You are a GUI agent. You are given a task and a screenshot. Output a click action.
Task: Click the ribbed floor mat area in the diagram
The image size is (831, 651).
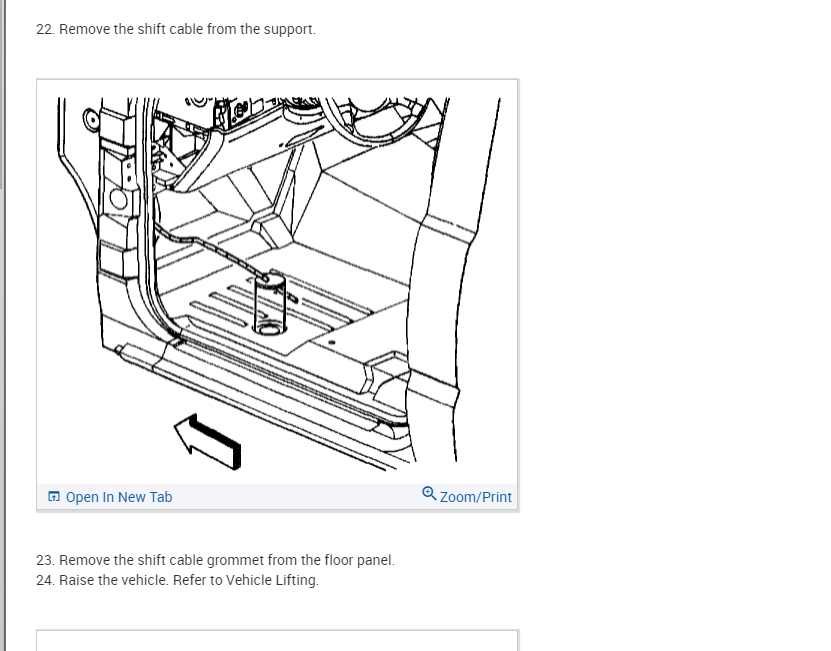pos(276,305)
